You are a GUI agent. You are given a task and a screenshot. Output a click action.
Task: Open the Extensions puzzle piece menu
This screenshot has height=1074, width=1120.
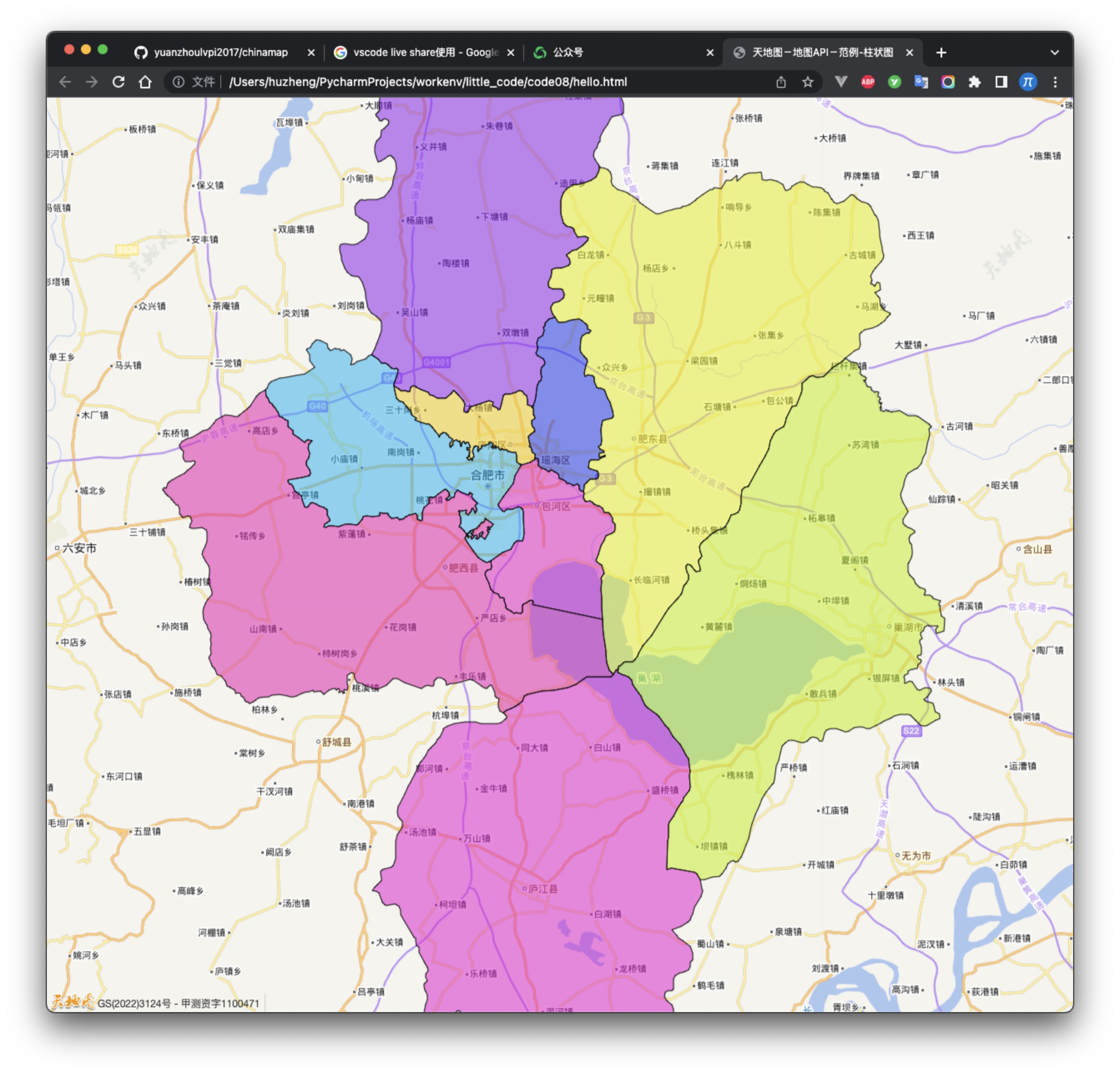974,82
